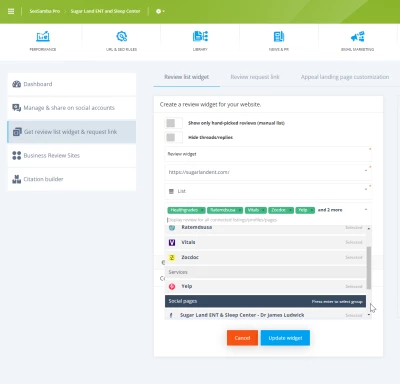
Task: Select Sugar Land ENT & Sleep Center Facebook page
Action: pos(265,315)
